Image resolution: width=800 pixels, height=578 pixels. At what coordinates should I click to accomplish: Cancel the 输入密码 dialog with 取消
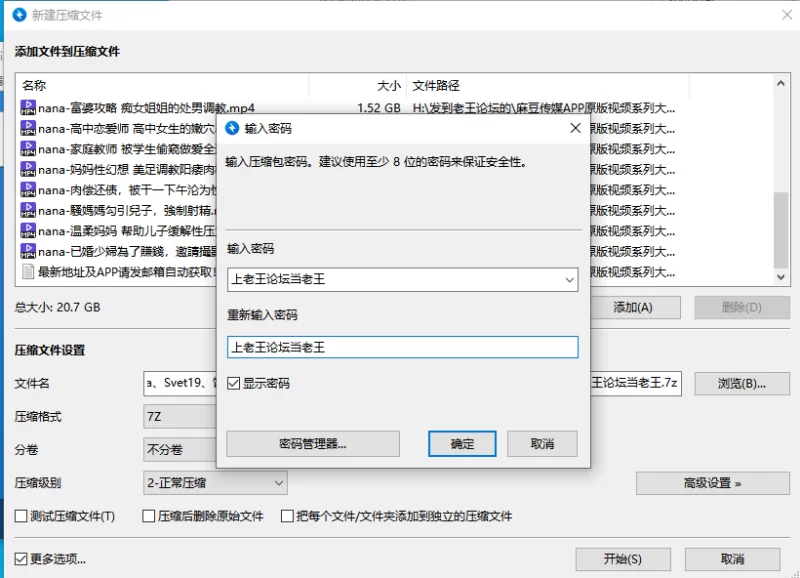[542, 444]
